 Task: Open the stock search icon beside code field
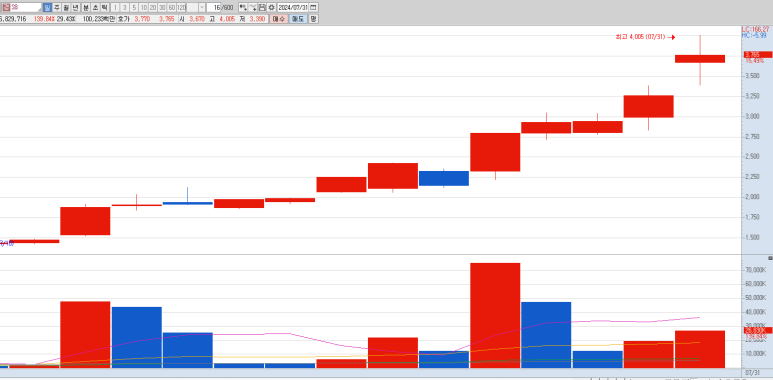(x=6, y=7)
